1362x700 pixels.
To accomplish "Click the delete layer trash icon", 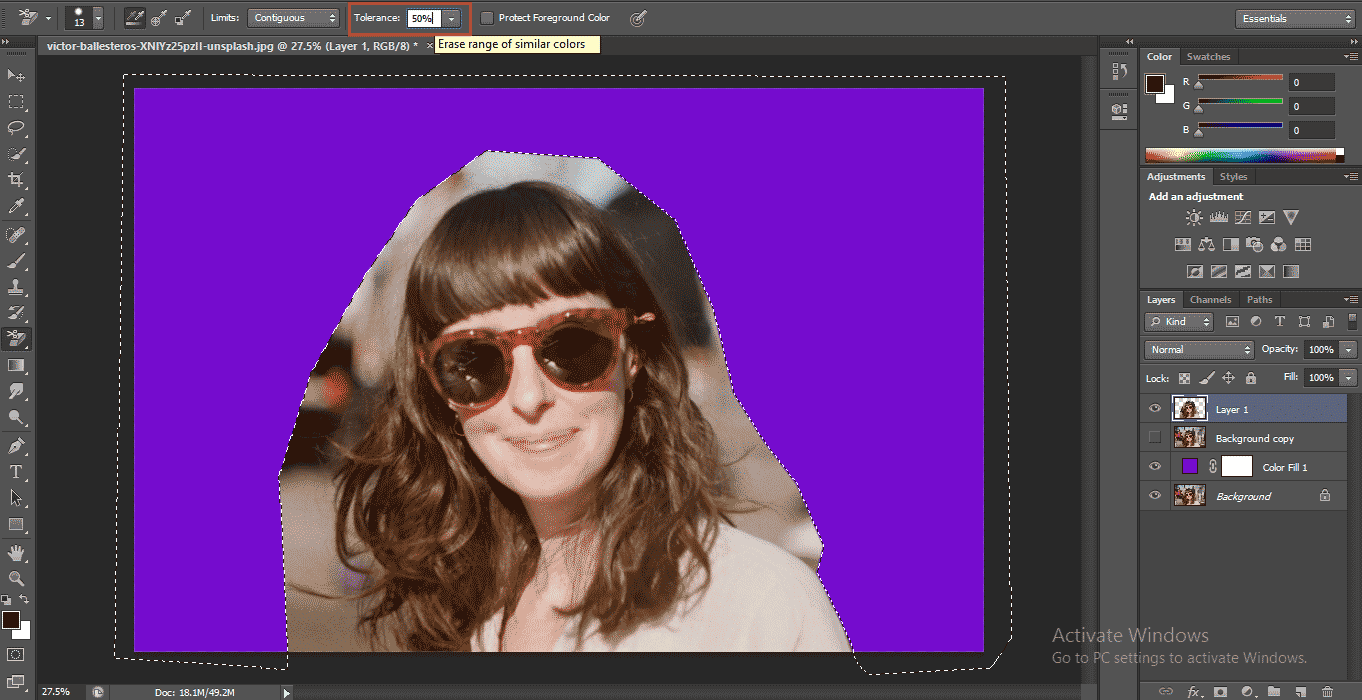I will [x=1326, y=691].
